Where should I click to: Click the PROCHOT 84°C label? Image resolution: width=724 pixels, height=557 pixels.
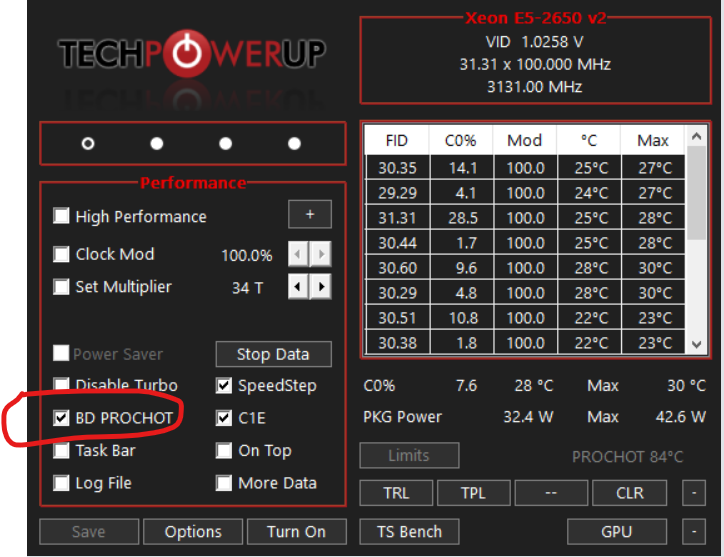(627, 457)
